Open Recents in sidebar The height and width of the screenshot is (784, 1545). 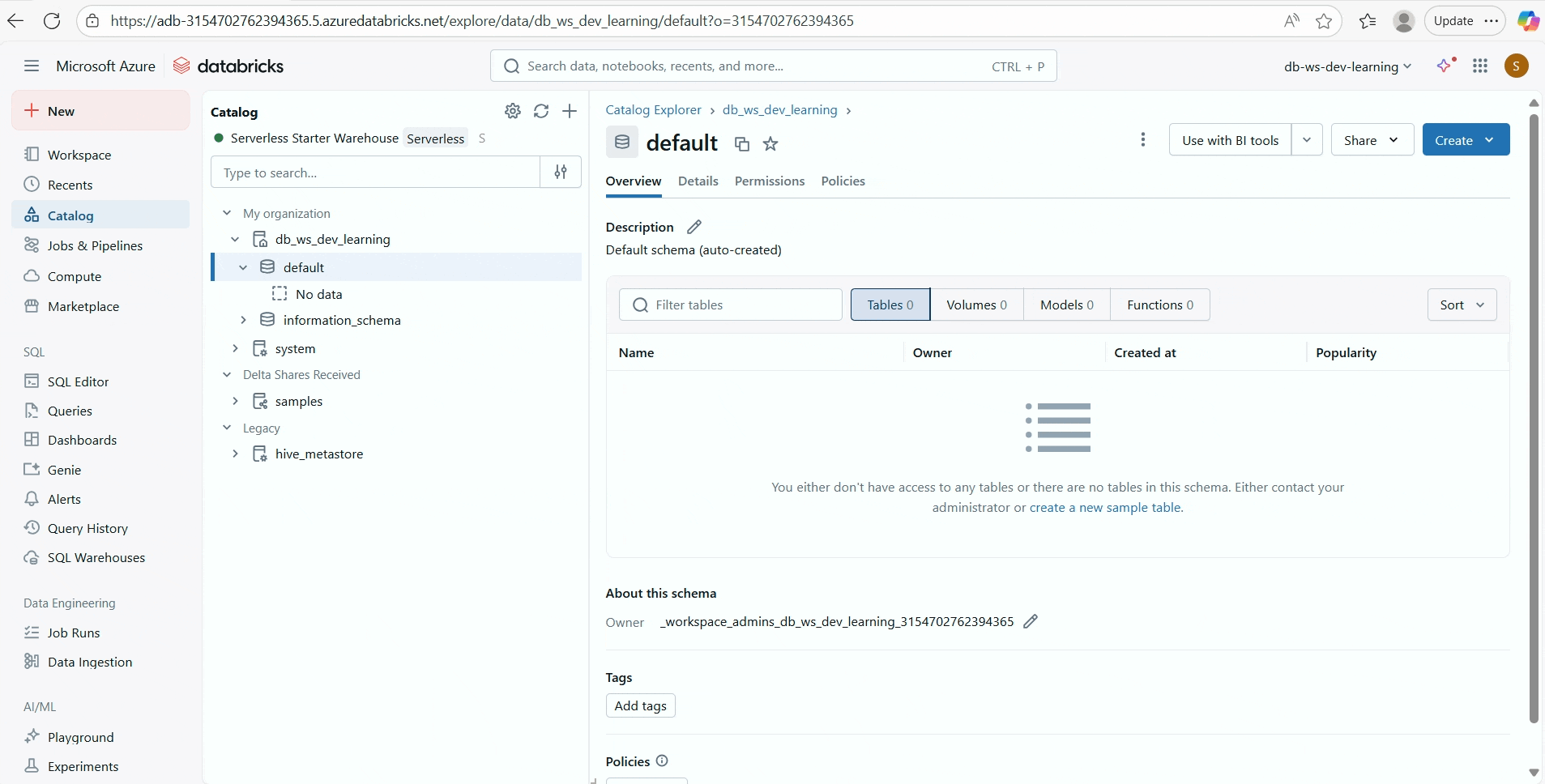(x=100, y=185)
